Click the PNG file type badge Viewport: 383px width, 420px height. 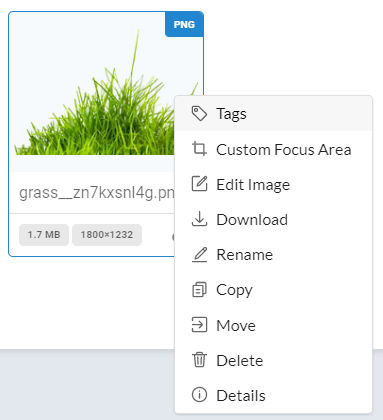pos(184,24)
